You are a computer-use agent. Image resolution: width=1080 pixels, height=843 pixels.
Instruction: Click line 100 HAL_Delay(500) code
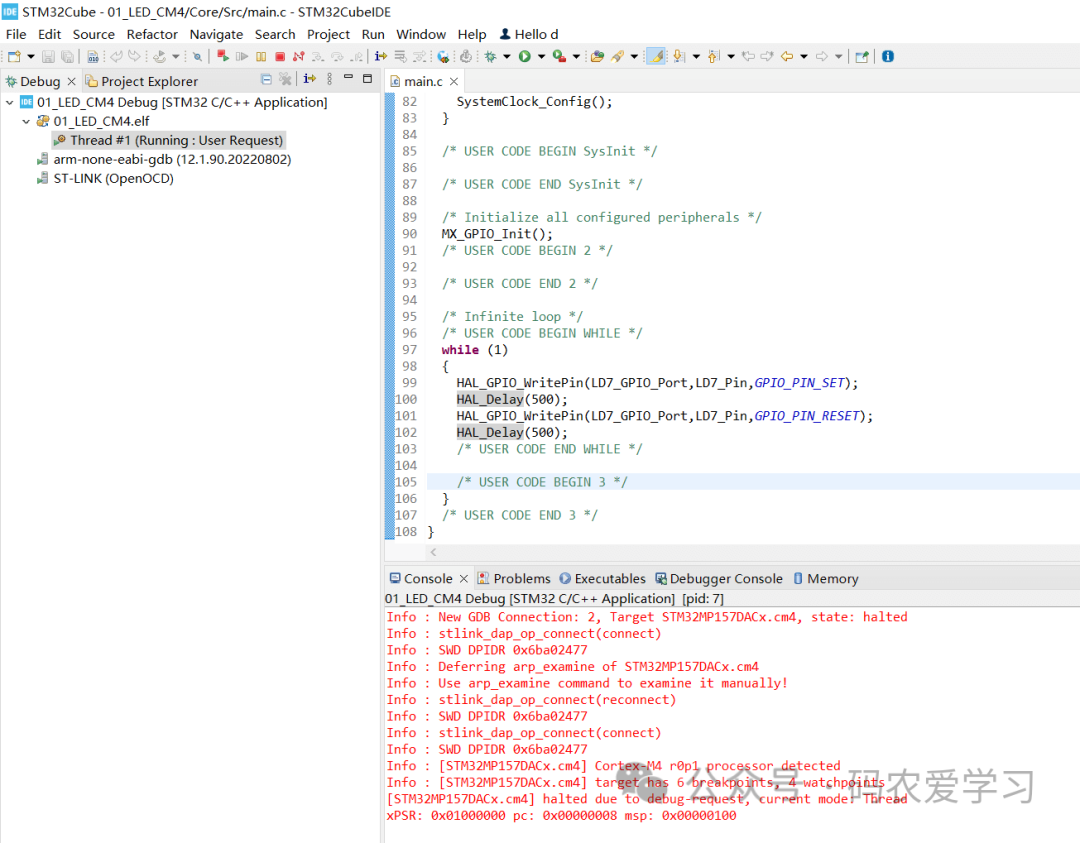pyautogui.click(x=512, y=399)
